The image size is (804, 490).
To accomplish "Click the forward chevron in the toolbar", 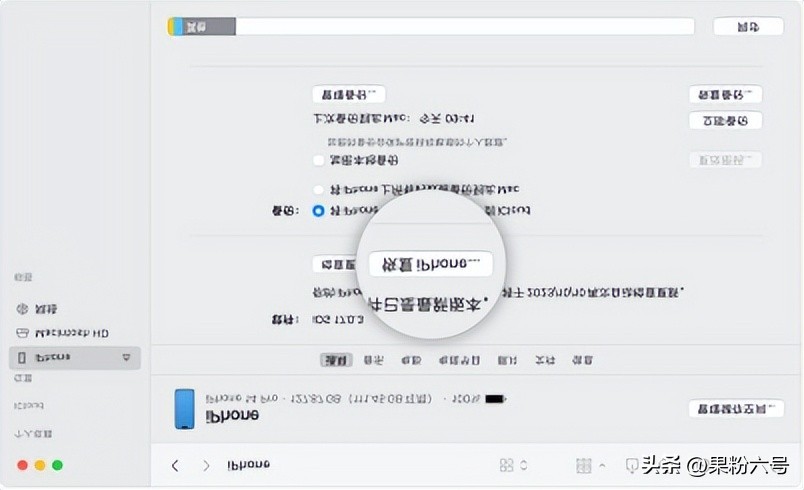I will click(x=206, y=465).
